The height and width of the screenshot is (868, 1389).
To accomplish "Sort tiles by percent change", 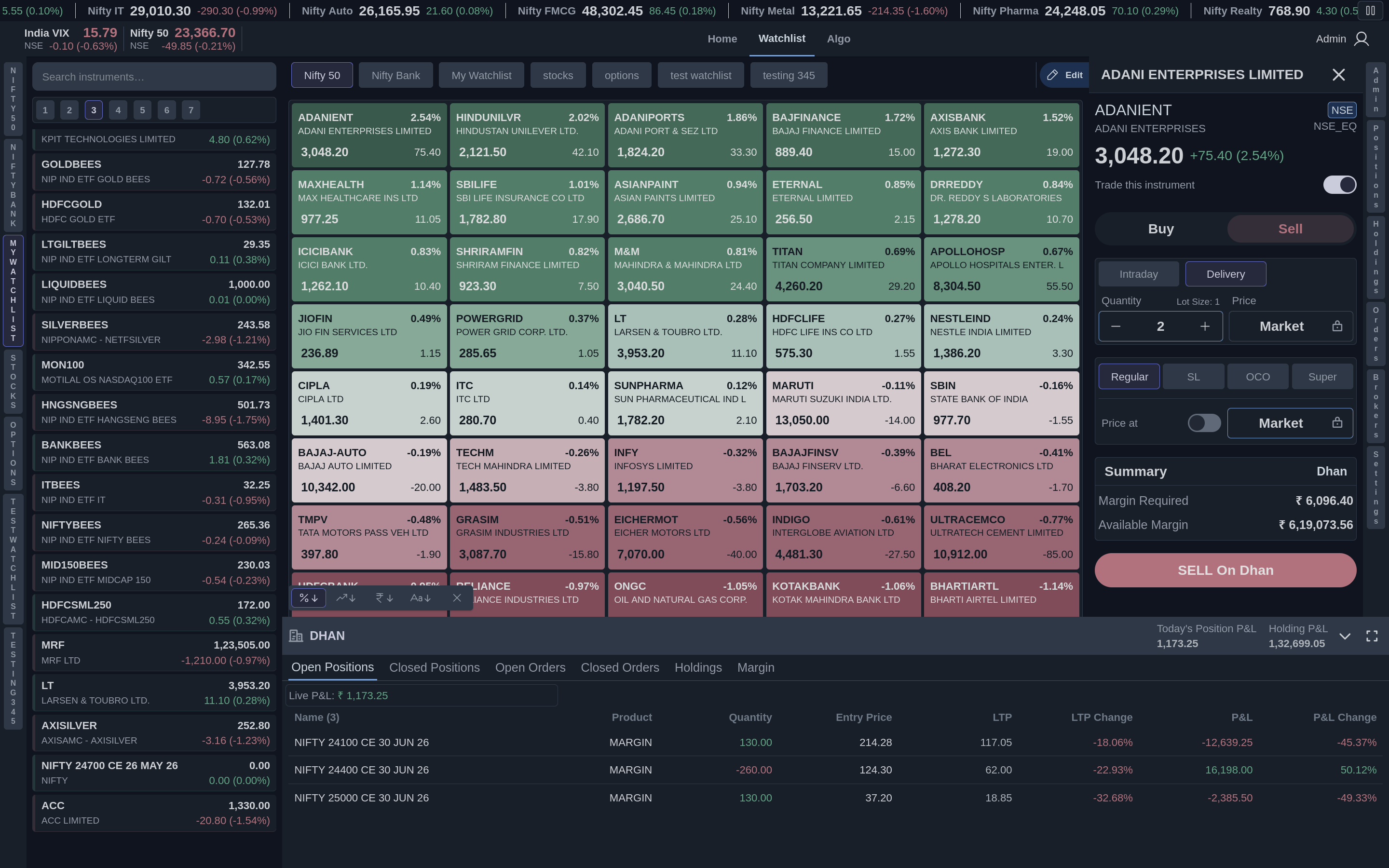I will tap(309, 597).
